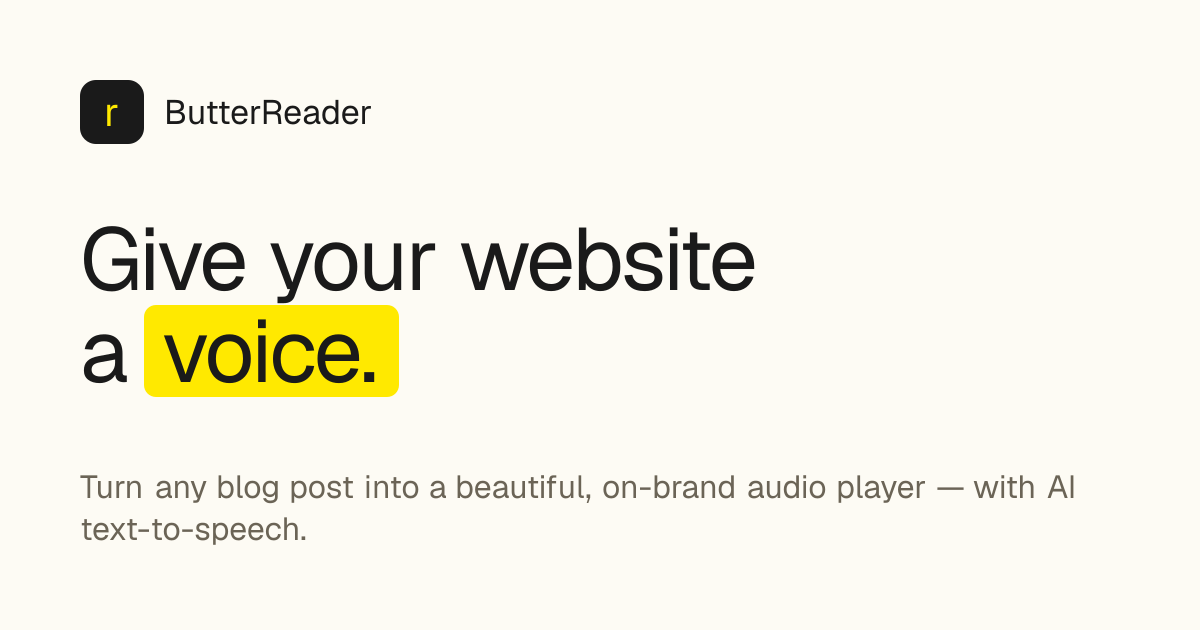Click the word "website" in the headline
The height and width of the screenshot is (630, 1200).
click(x=609, y=261)
